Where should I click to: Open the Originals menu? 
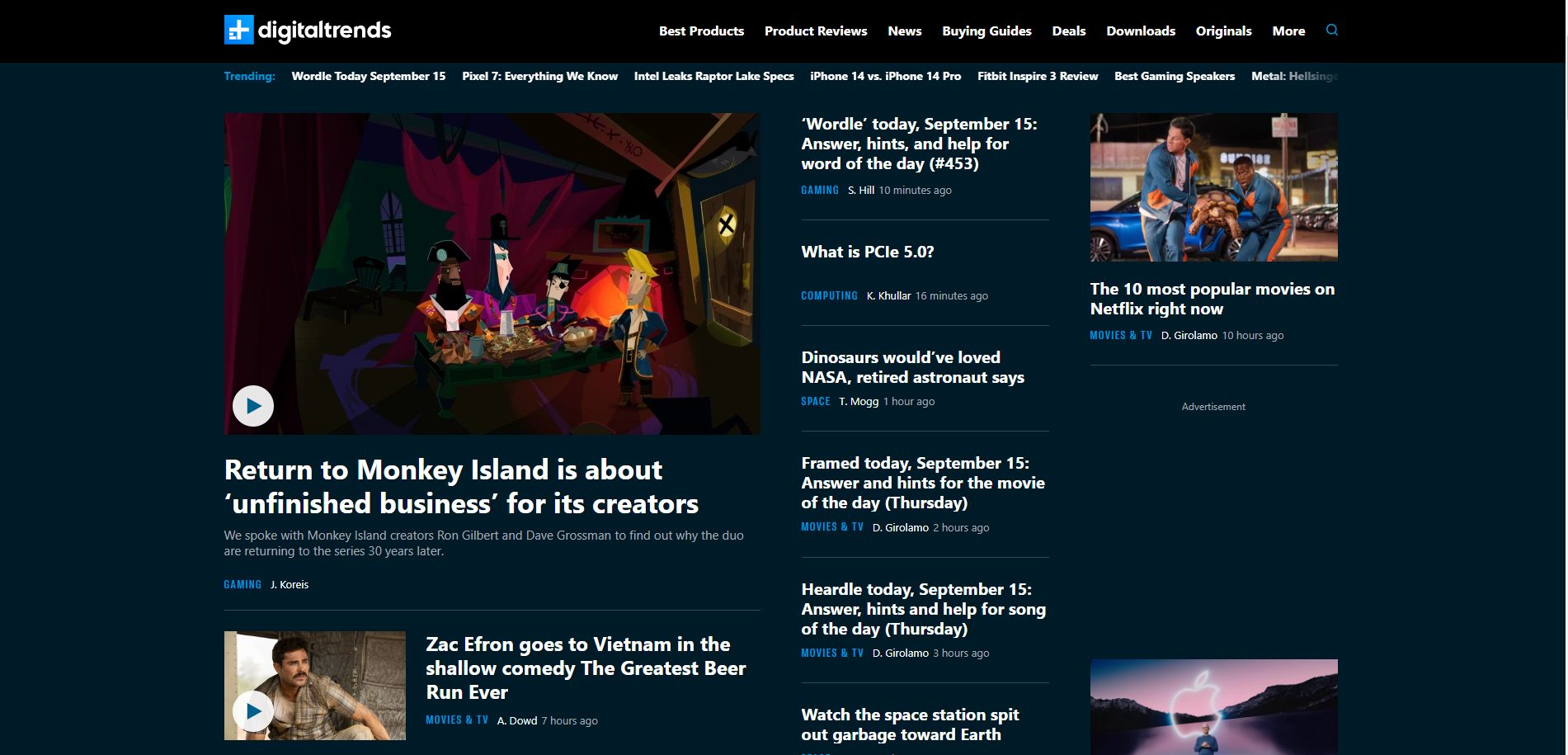tap(1224, 31)
